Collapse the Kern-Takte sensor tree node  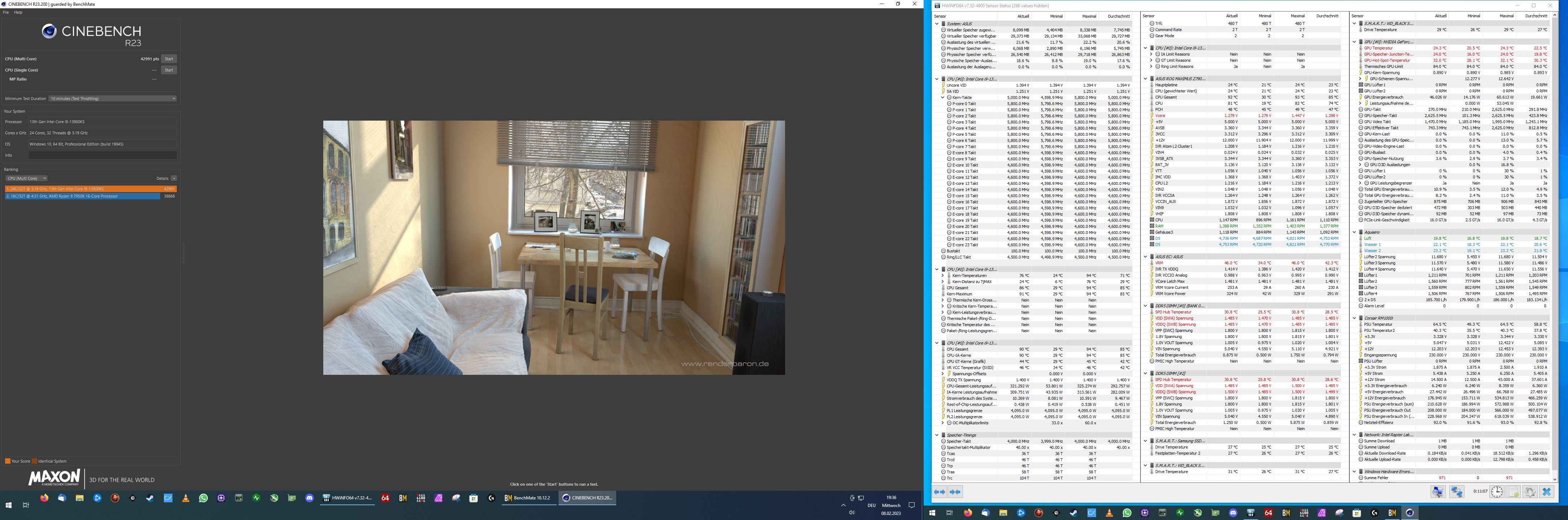(942, 97)
